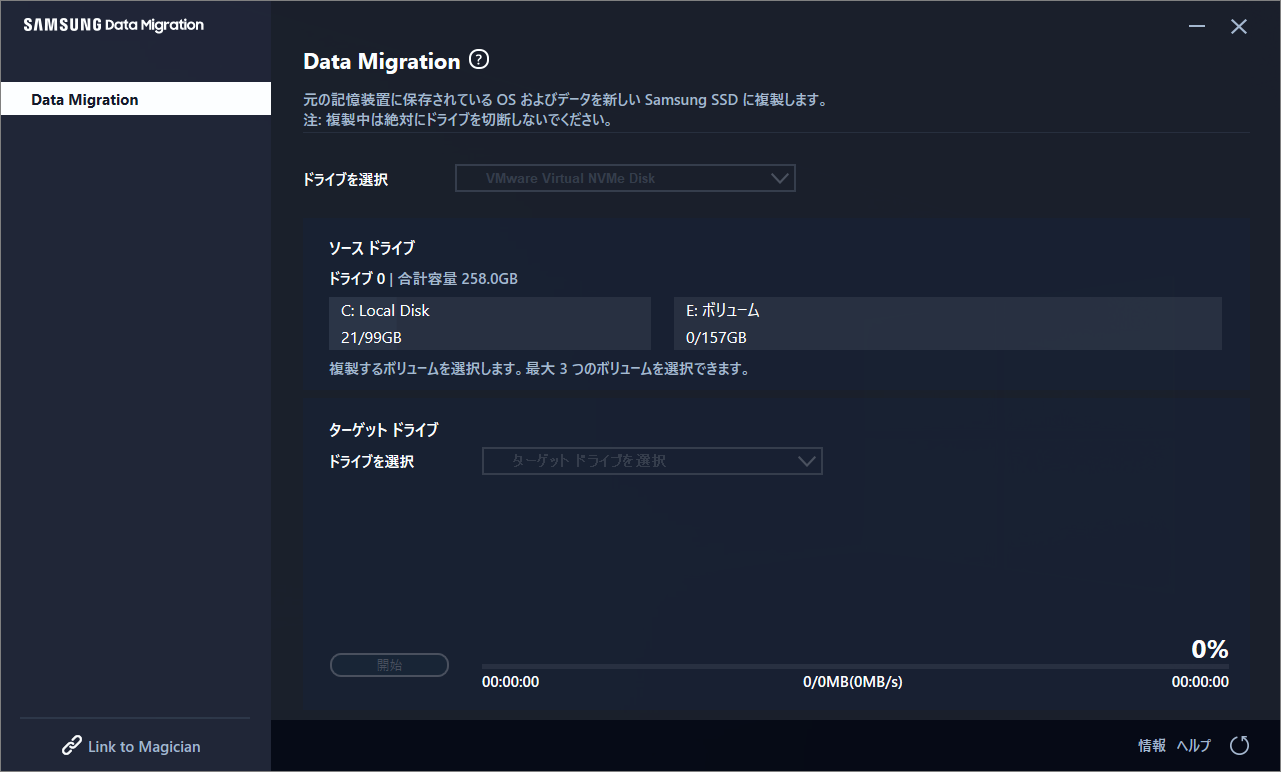Screen dimensions: 1281x772
Task: Open the Link to Magician link
Action: coord(144,746)
